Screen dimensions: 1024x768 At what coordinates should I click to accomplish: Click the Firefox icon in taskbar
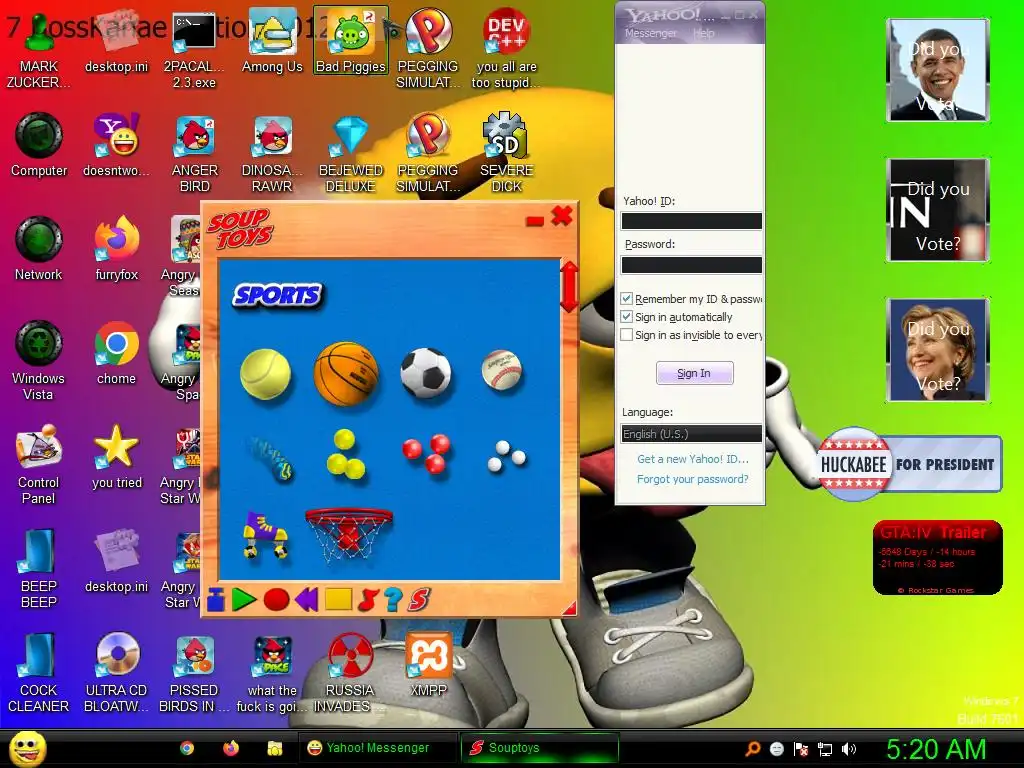pos(231,748)
